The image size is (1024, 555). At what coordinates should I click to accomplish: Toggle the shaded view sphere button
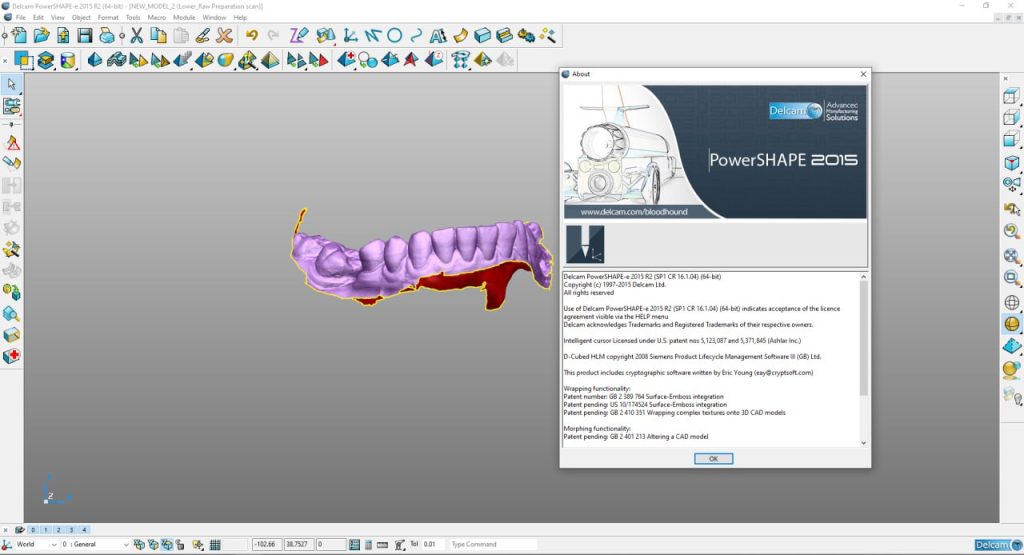click(1011, 324)
